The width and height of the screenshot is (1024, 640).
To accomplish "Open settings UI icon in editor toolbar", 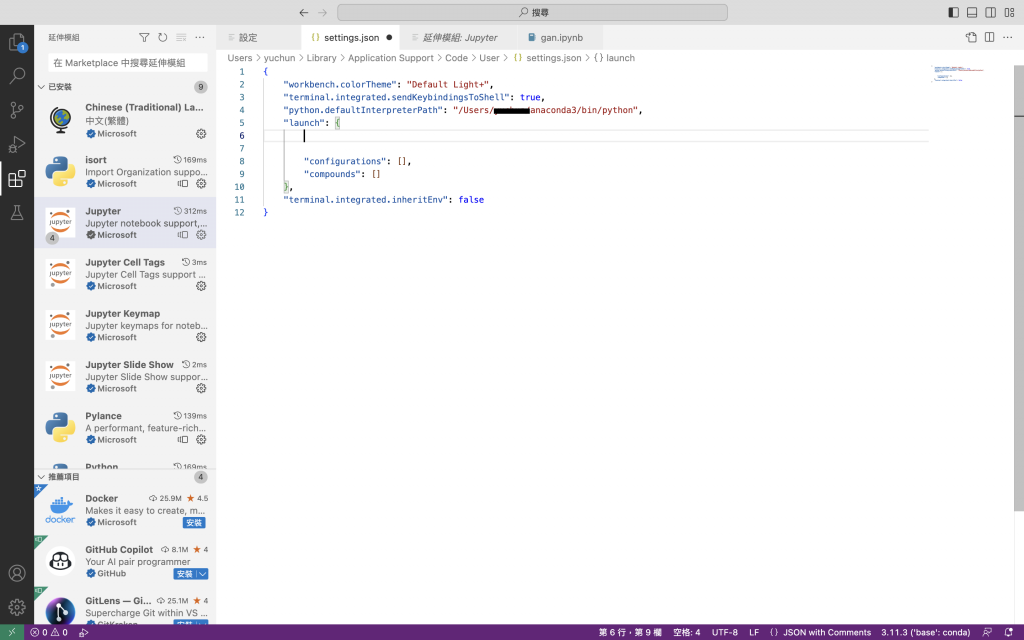I will point(971,37).
